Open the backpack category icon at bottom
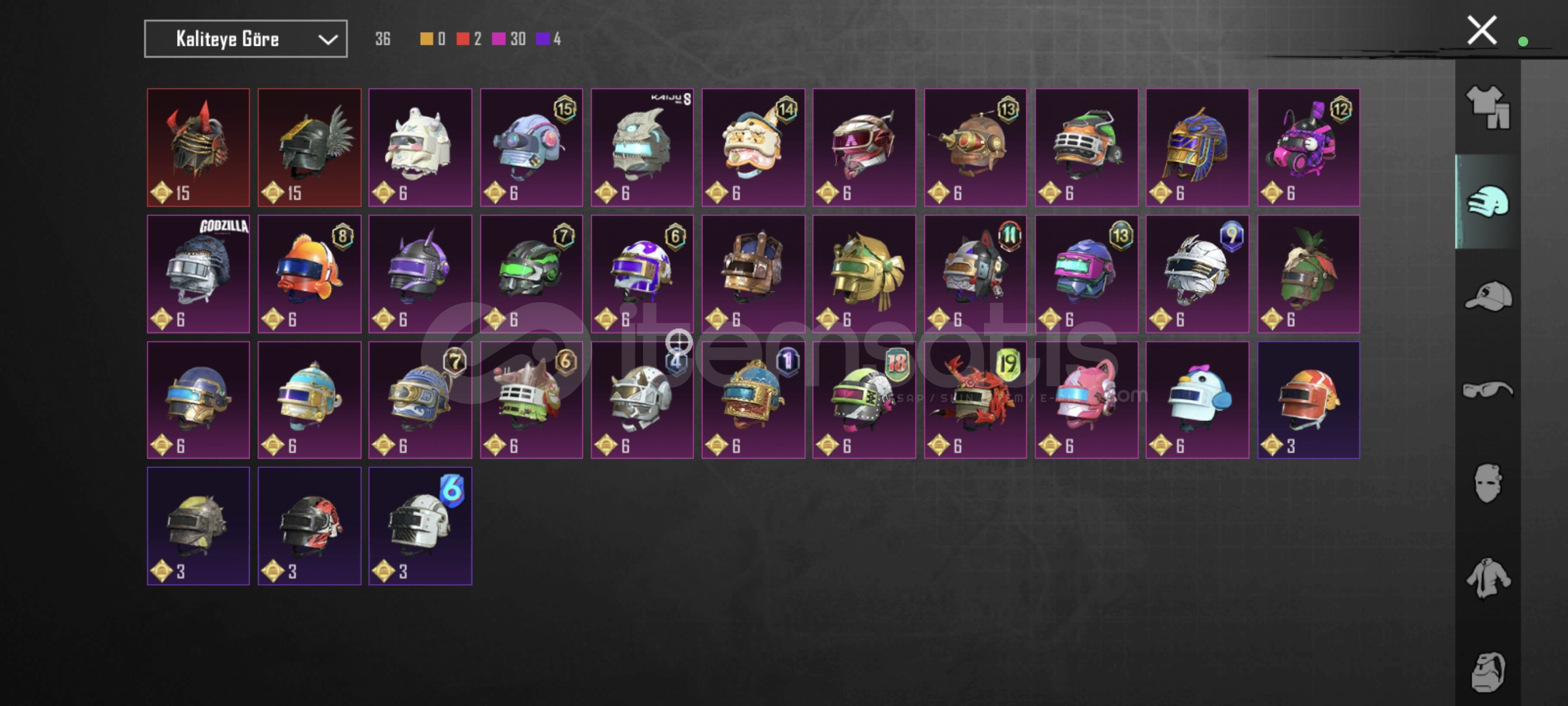The image size is (1568, 706). tap(1488, 671)
